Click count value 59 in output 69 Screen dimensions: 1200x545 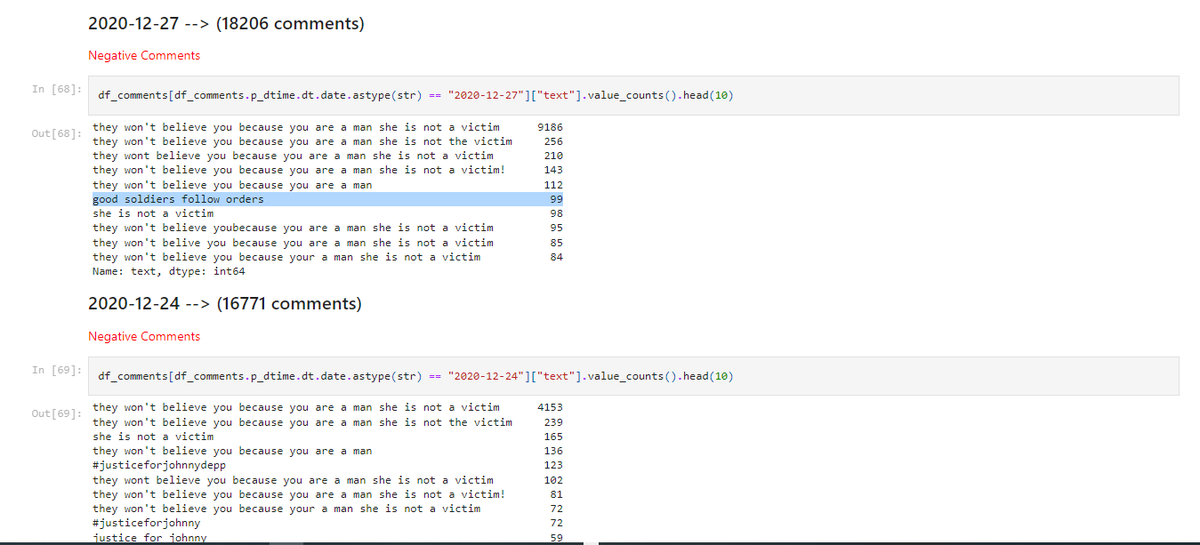point(557,538)
